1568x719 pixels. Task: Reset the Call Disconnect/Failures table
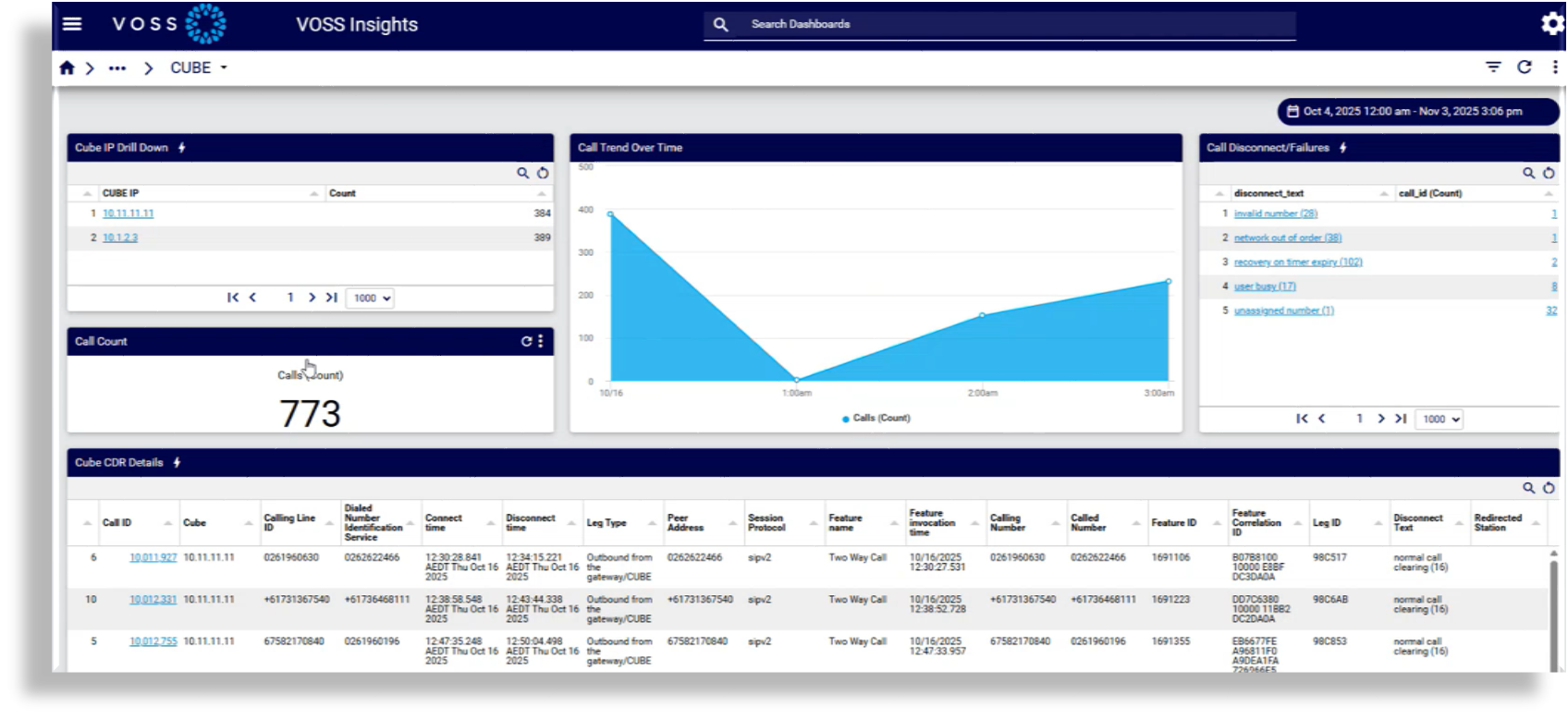[x=1549, y=173]
